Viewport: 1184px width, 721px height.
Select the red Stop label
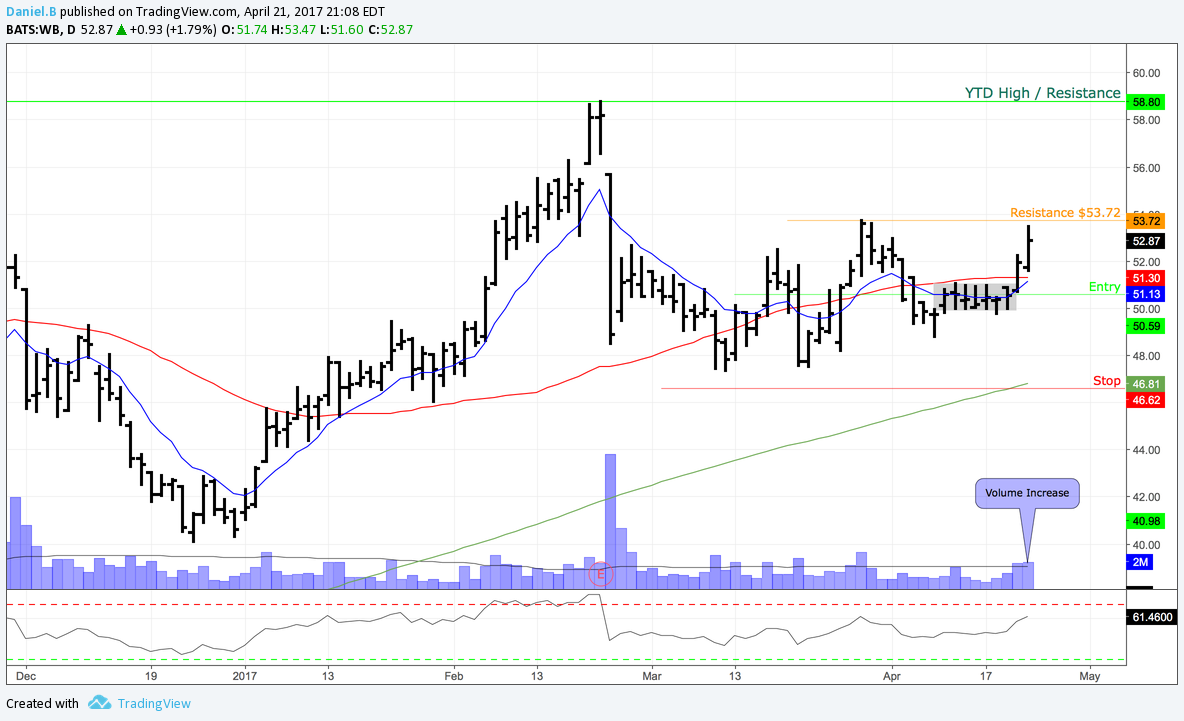[1106, 381]
